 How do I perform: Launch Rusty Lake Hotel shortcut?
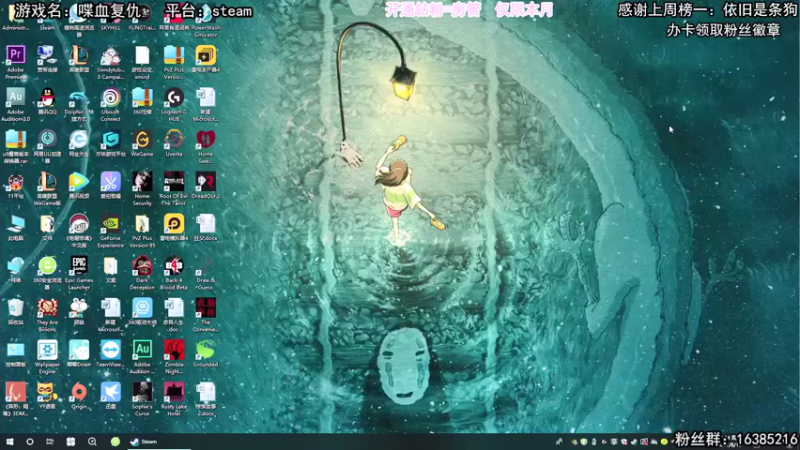174,398
